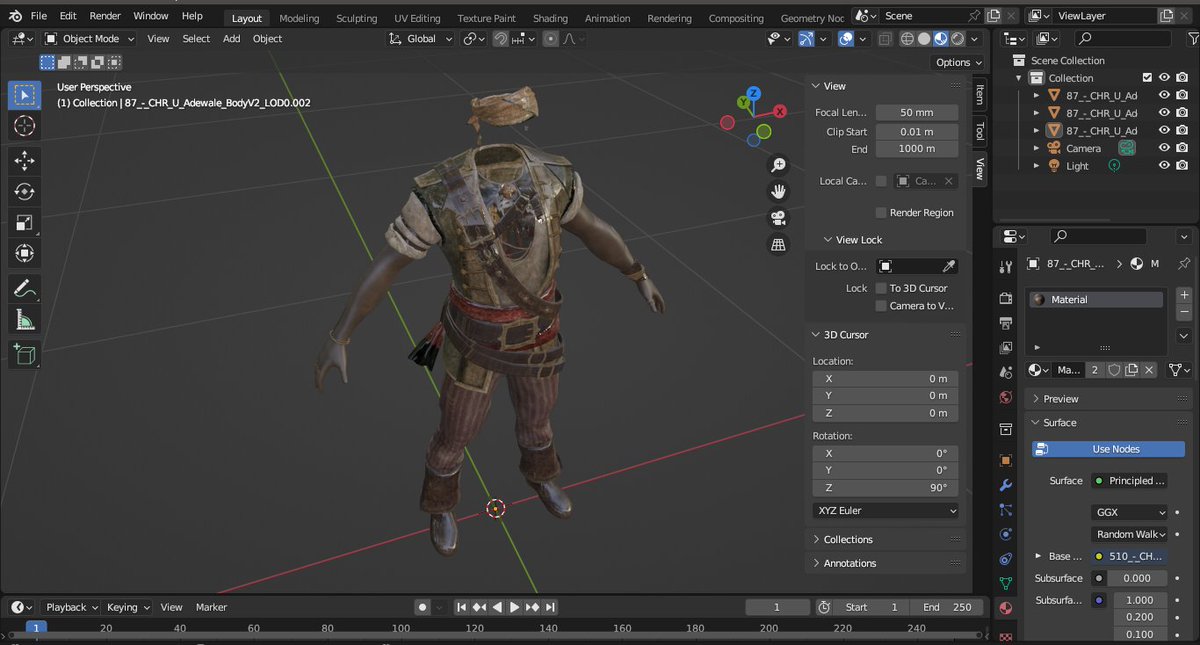Activate the Scale tool
The width and height of the screenshot is (1200, 645).
[25, 223]
